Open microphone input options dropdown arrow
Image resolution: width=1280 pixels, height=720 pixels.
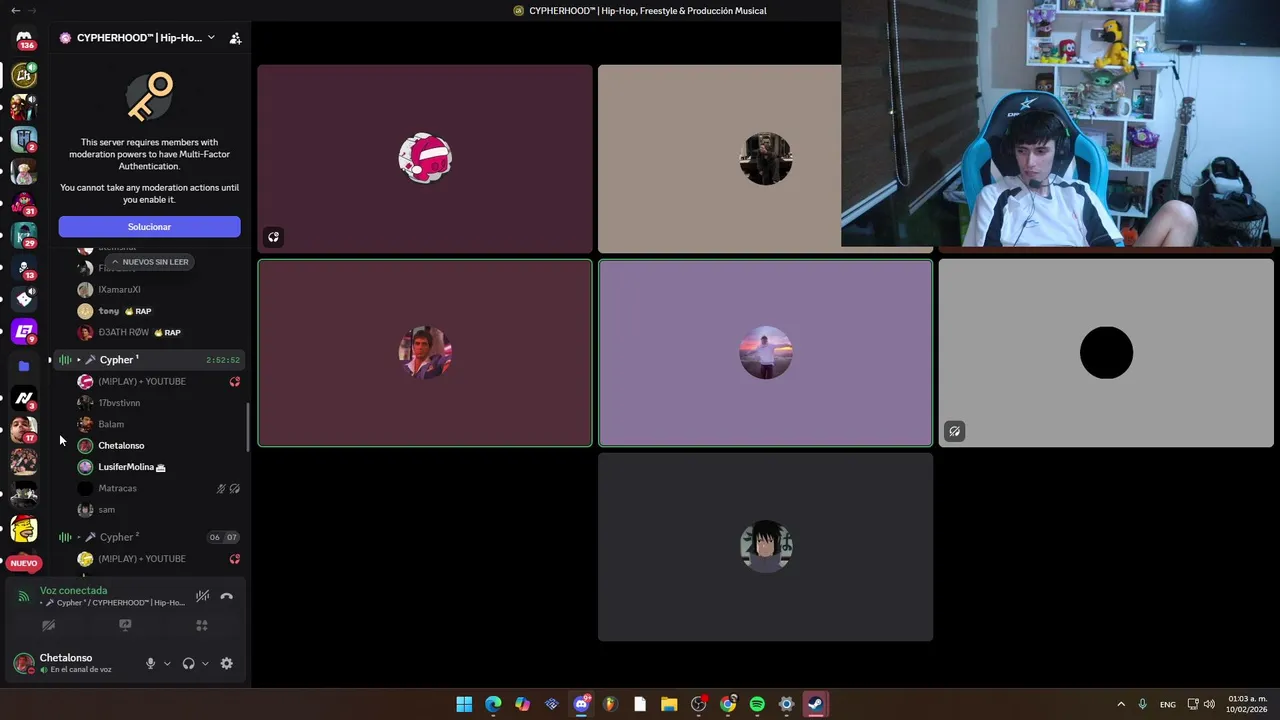point(167,663)
